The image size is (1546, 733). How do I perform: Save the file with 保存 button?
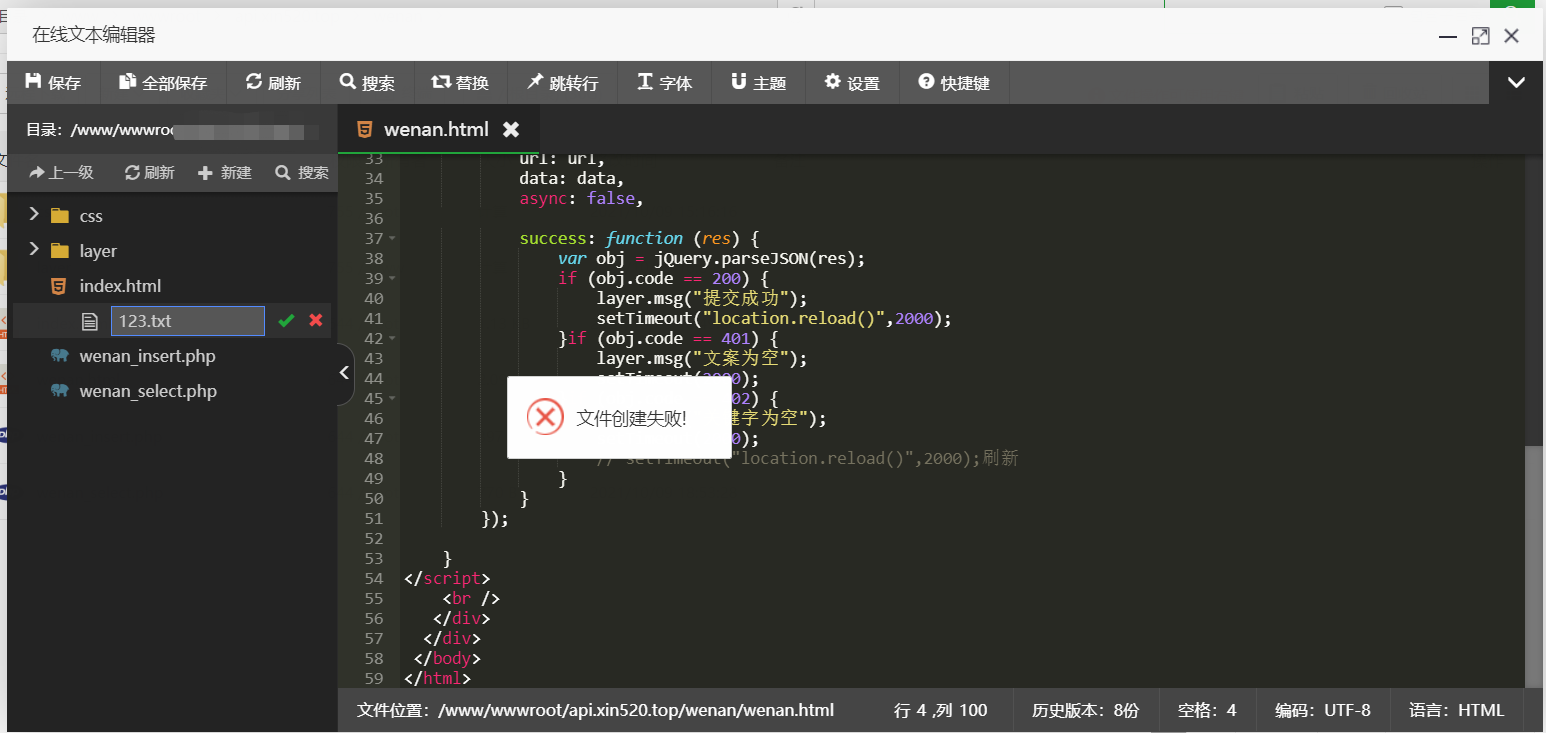coord(53,83)
